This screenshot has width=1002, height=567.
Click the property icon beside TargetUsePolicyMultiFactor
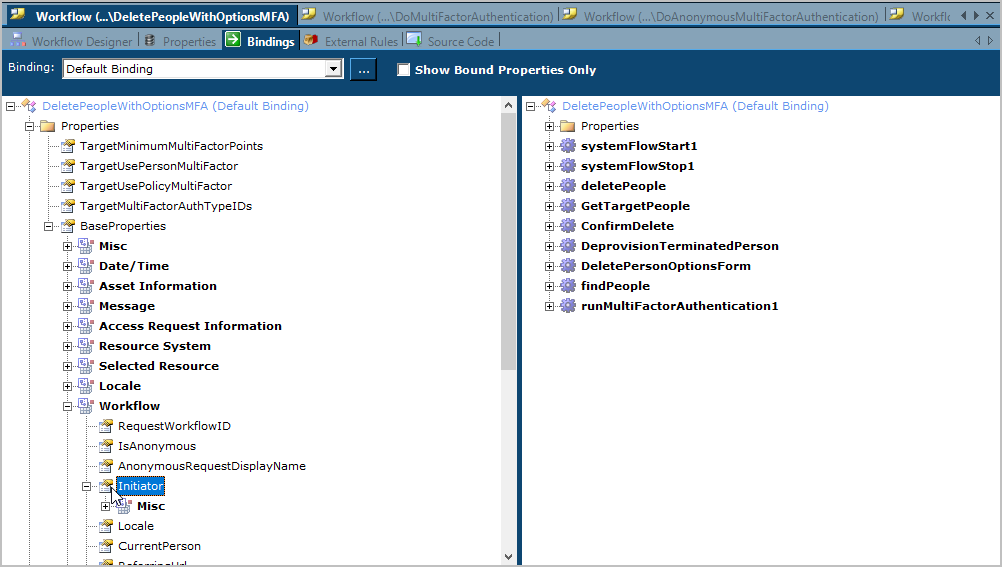tap(68, 186)
